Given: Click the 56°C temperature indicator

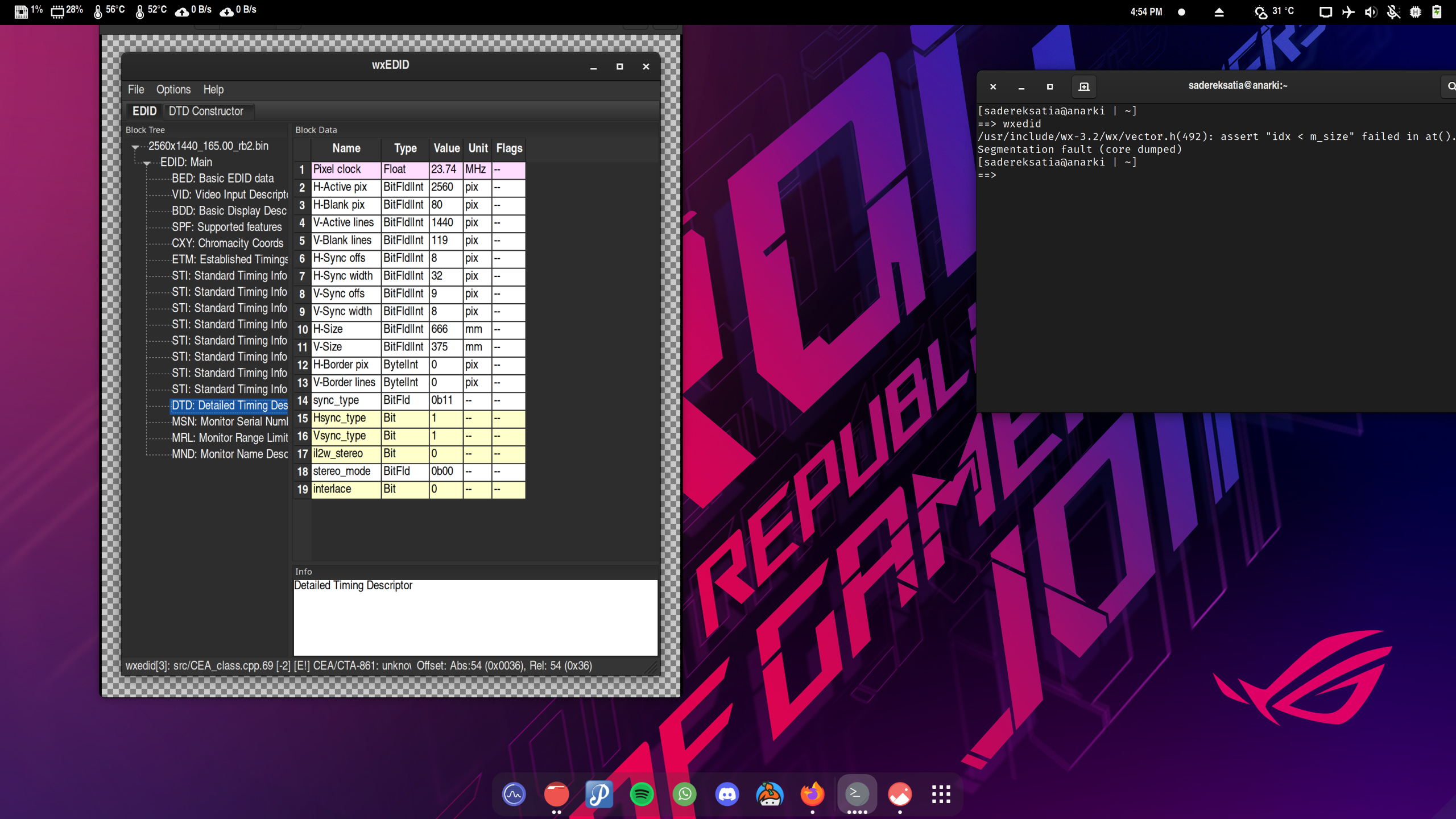Looking at the screenshot, I should 109,11.
